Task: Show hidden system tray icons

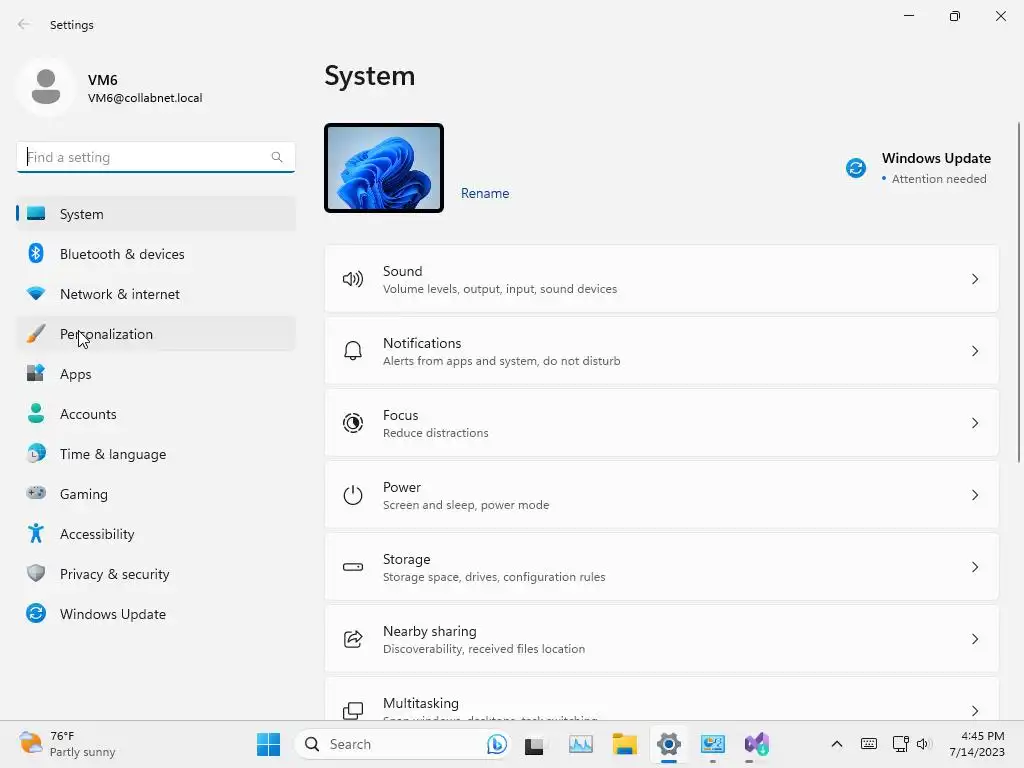Action: pyautogui.click(x=837, y=744)
